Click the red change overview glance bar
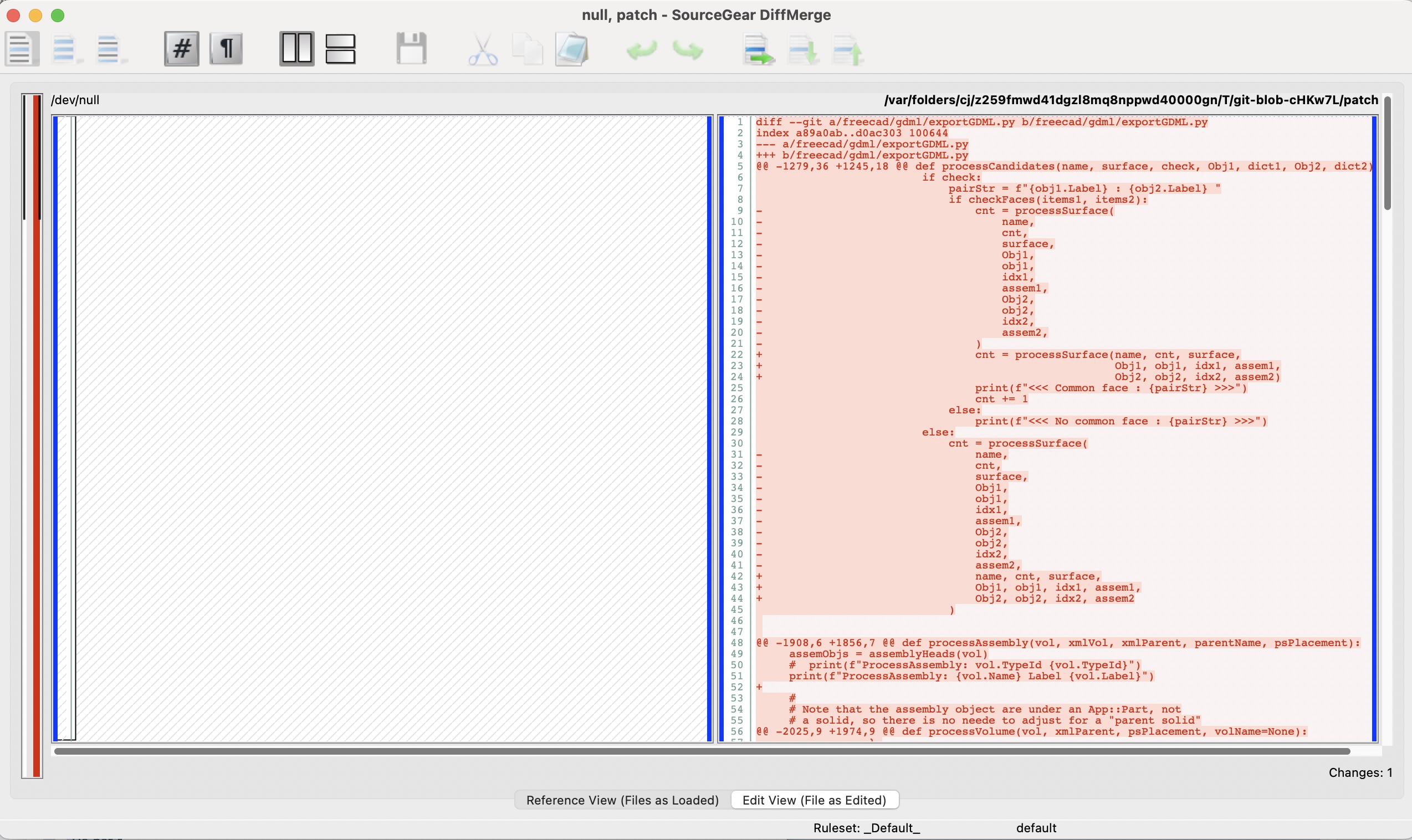This screenshot has width=1412, height=840. [37, 436]
